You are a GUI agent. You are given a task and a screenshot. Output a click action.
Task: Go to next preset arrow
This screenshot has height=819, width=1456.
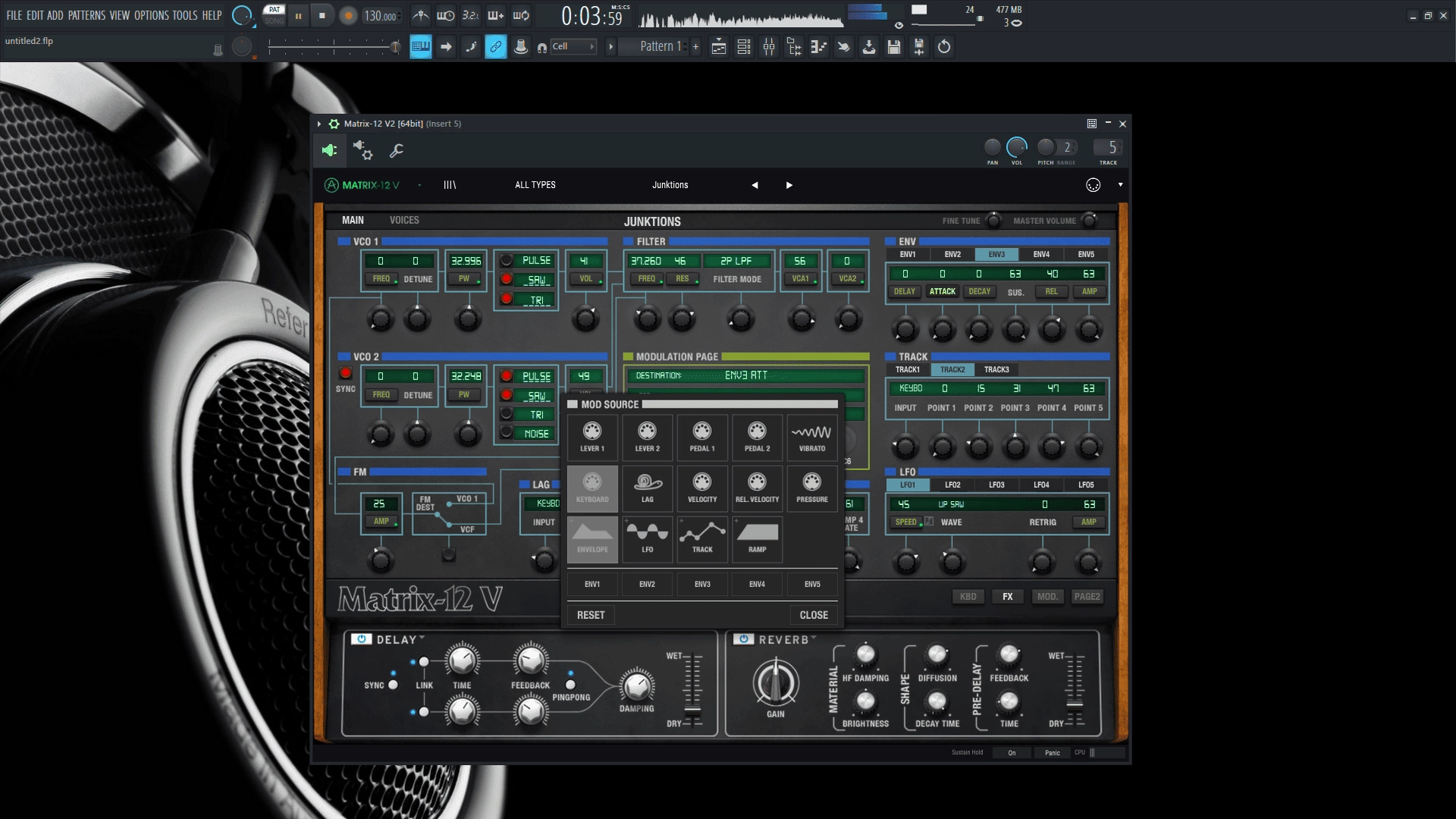[x=789, y=185]
